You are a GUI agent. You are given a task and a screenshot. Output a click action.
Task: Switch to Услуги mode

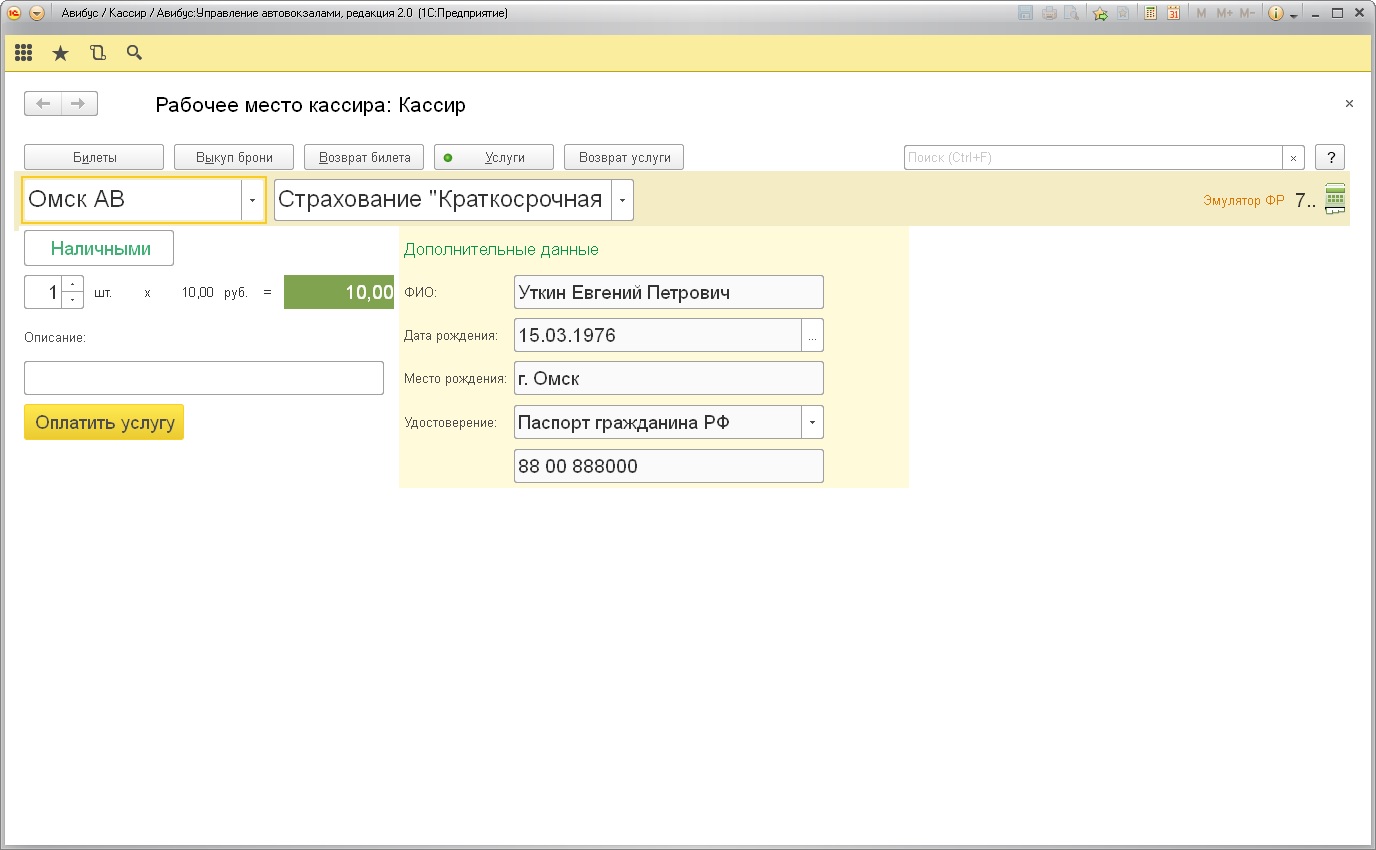click(x=494, y=158)
